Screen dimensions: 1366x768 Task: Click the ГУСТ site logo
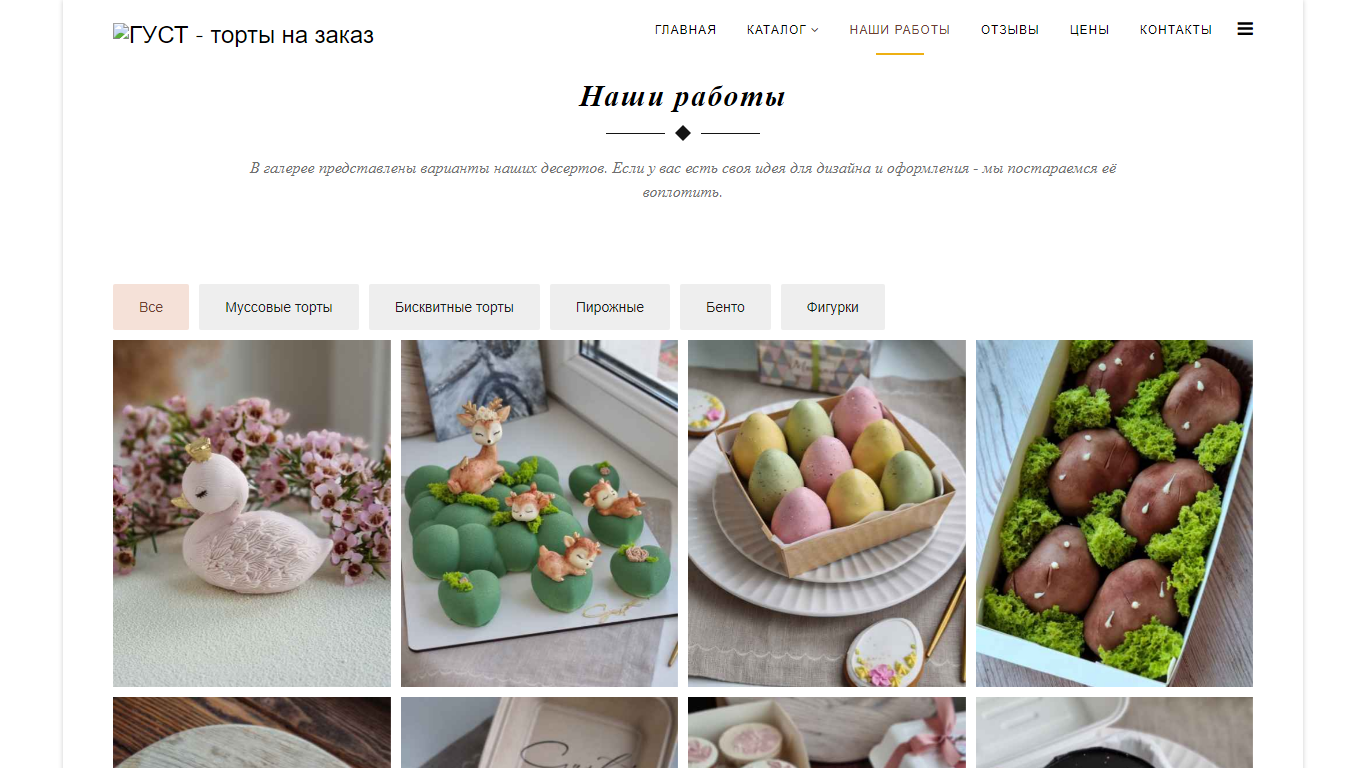pos(244,35)
